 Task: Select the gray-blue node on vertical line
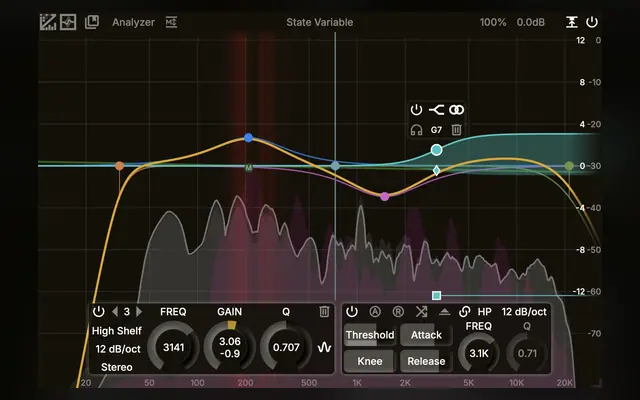click(x=335, y=166)
